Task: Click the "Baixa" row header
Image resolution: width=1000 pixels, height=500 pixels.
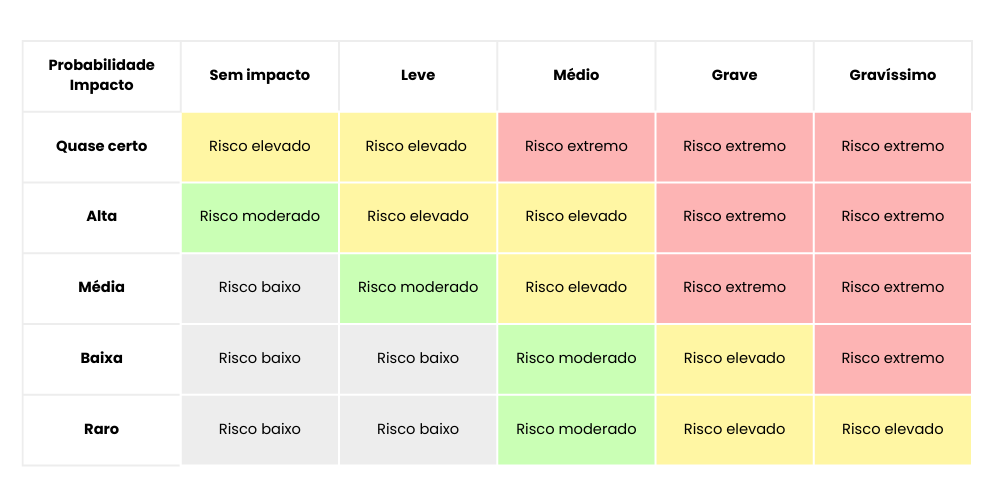Action: point(101,358)
